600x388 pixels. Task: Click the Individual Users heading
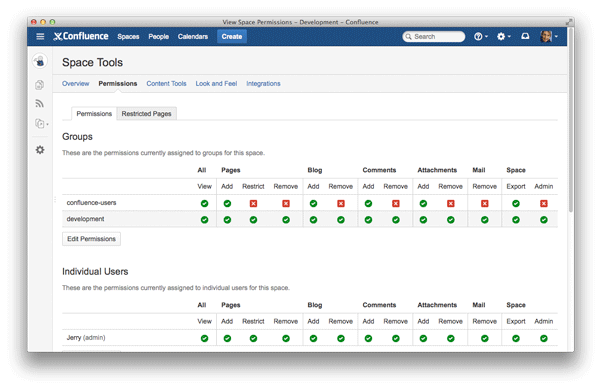(95, 271)
